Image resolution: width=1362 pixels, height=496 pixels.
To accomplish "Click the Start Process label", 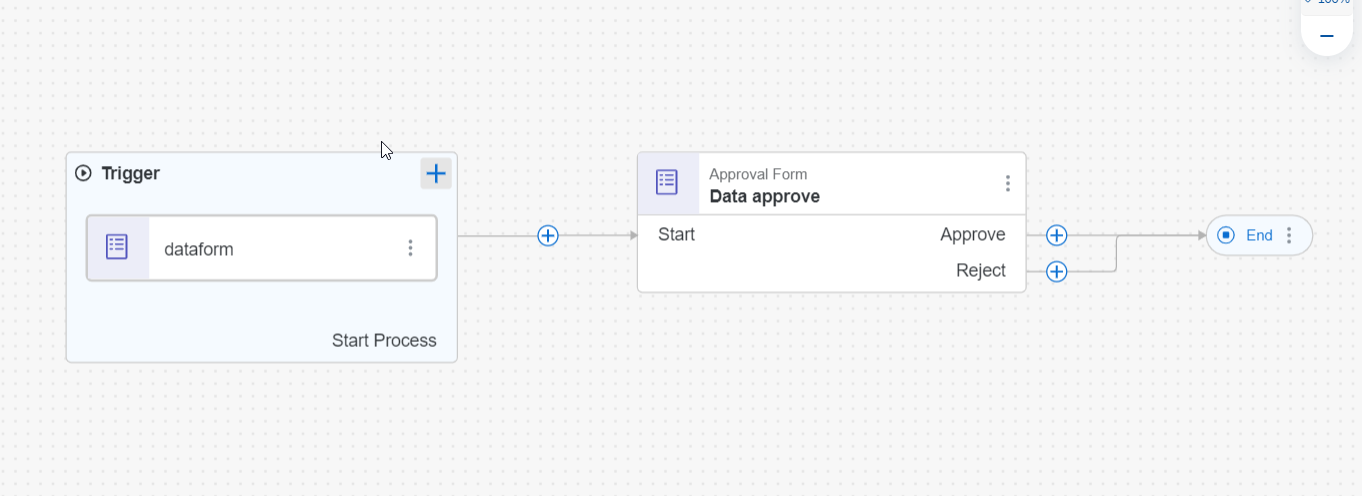I will tap(384, 341).
